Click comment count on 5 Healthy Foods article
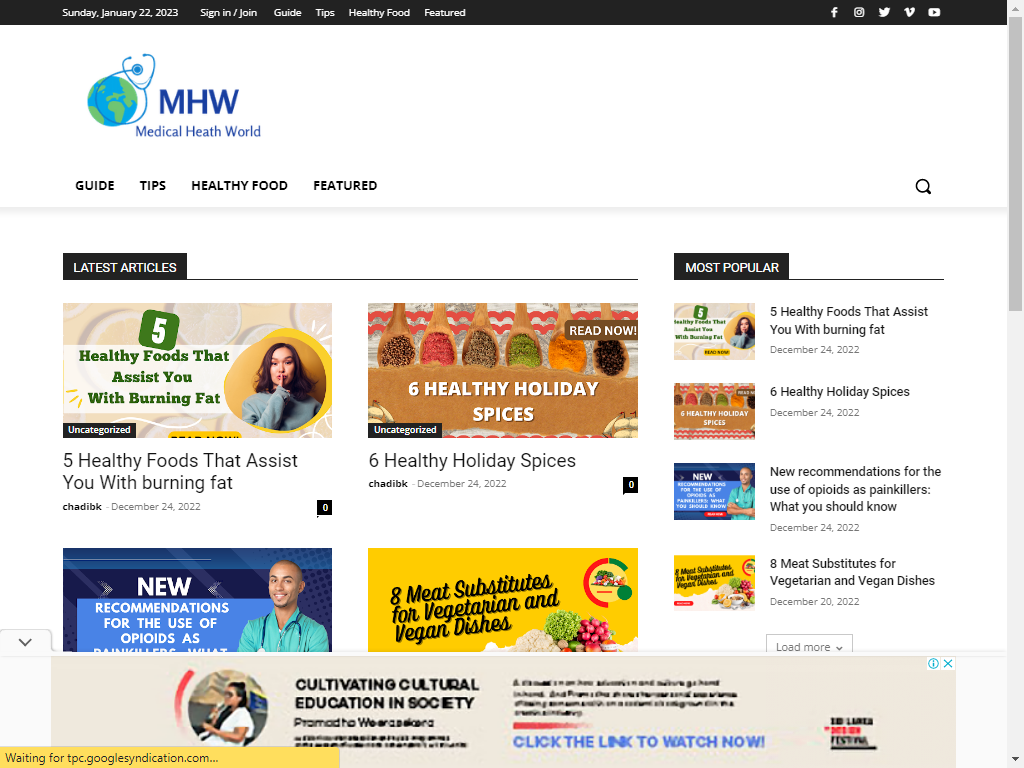The height and width of the screenshot is (768, 1024). [x=325, y=508]
